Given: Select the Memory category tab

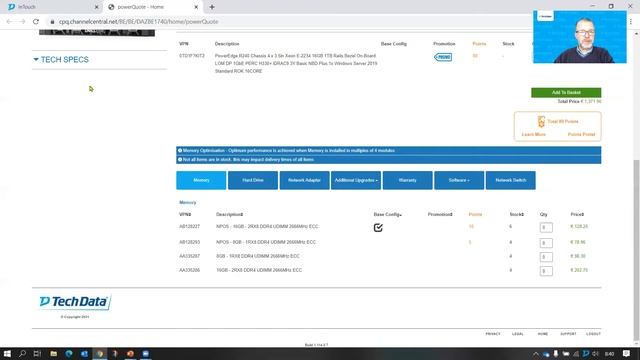Looking at the screenshot, I should [201, 180].
